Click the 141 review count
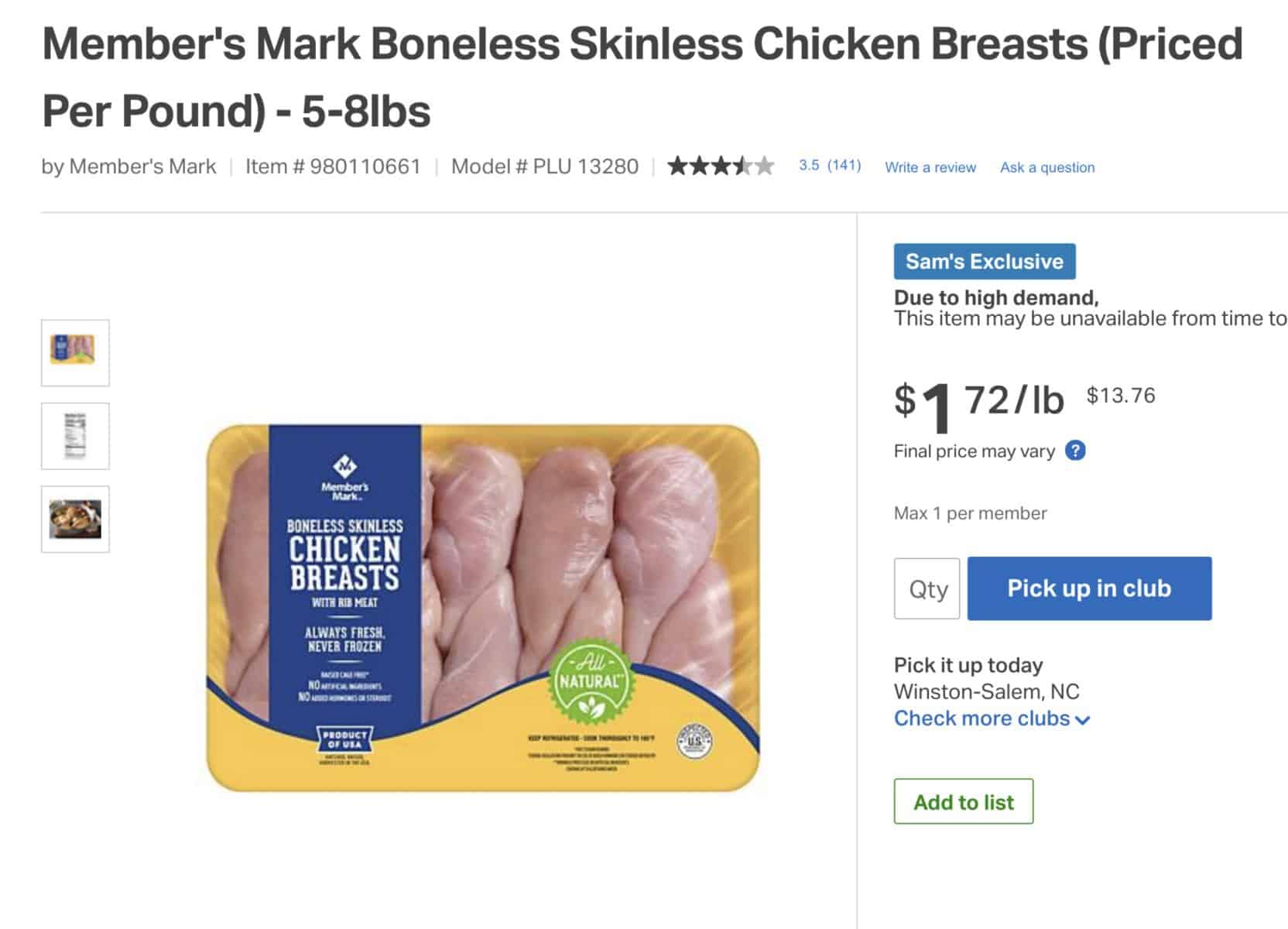Viewport: 1288px width, 929px height. (x=844, y=165)
